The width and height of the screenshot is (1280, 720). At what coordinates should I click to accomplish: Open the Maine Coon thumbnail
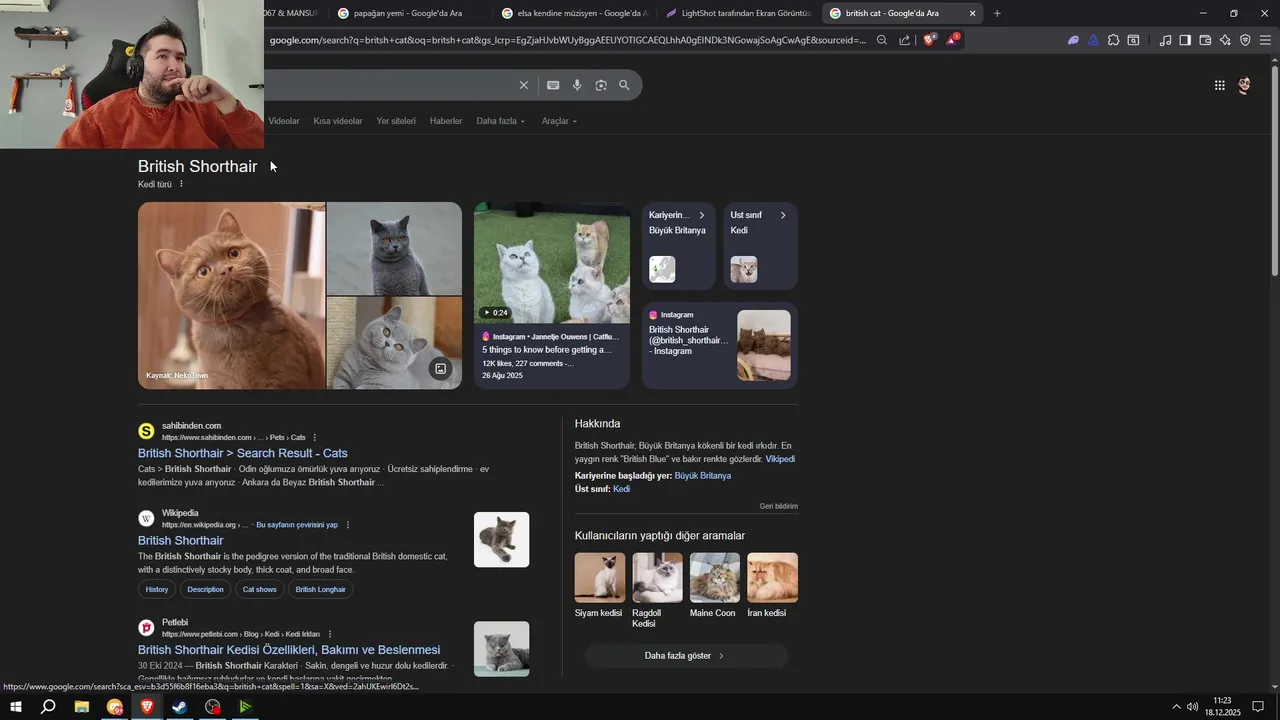pos(715,578)
